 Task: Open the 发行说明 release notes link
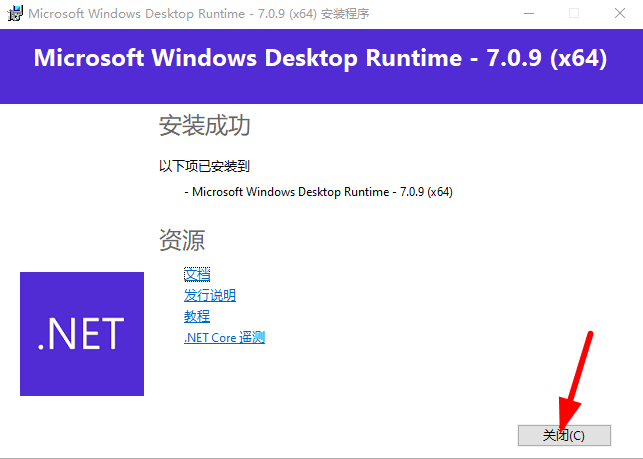point(210,295)
